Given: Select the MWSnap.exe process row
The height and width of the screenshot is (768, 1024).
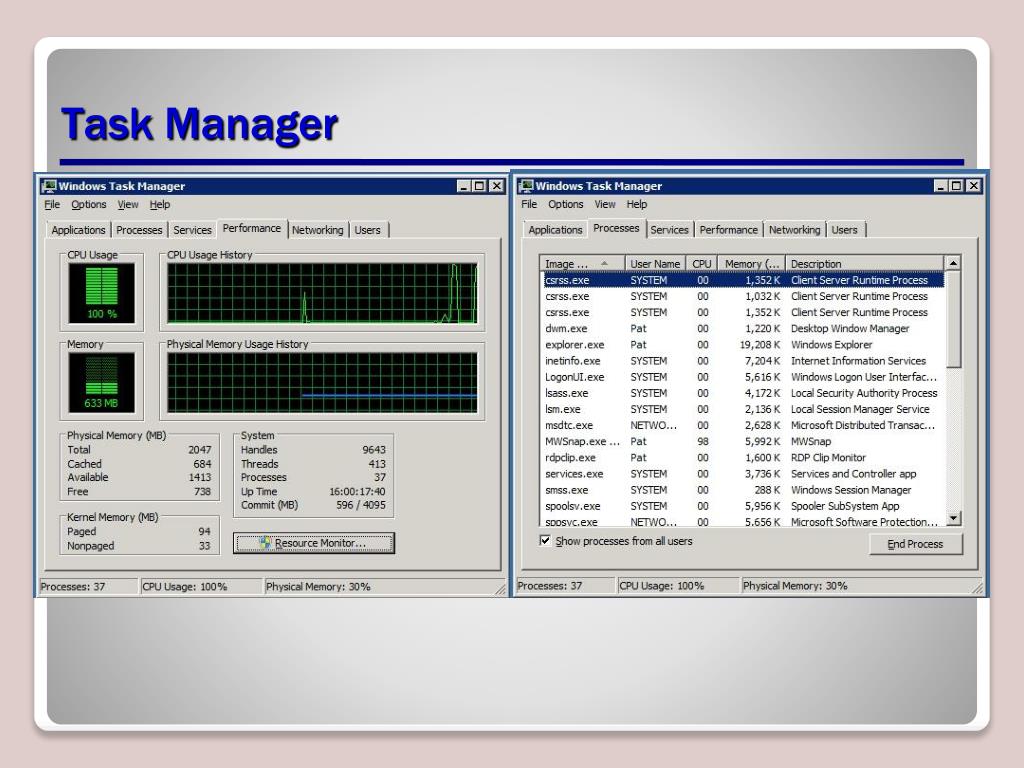Looking at the screenshot, I should coord(743,441).
